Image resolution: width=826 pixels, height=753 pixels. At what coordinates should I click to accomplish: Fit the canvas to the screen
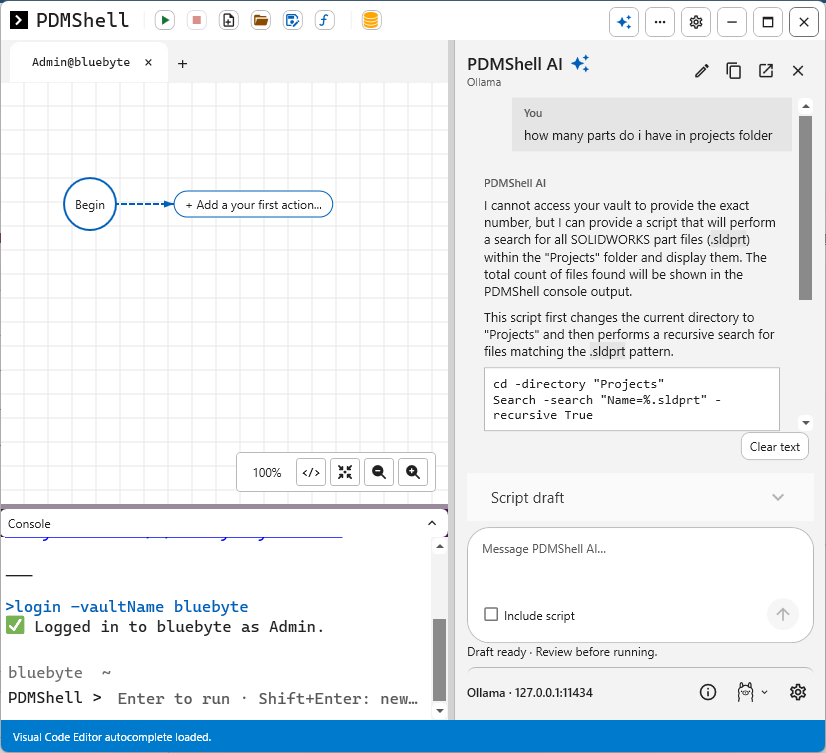click(345, 472)
